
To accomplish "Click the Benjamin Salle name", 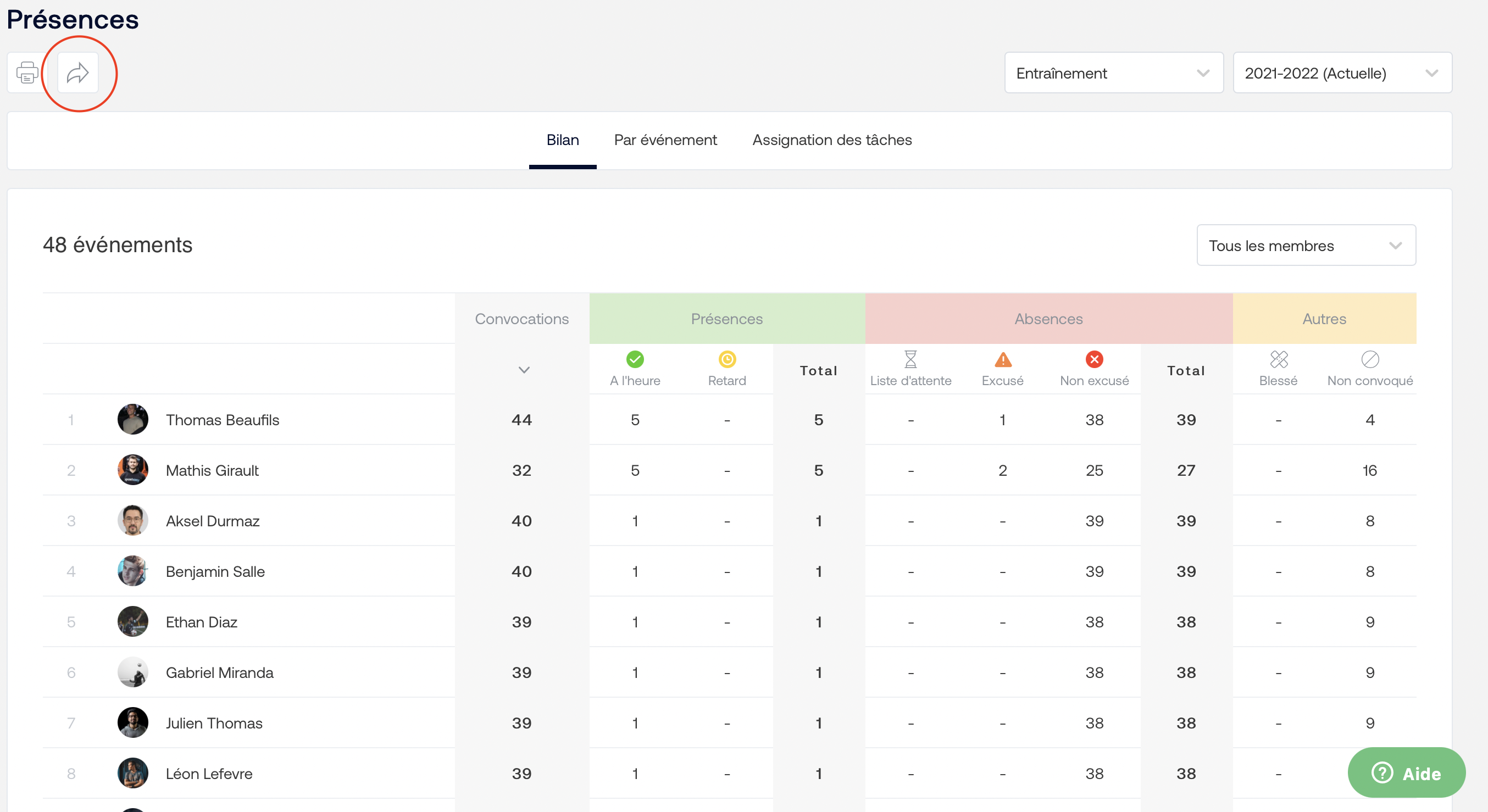I will click(215, 572).
